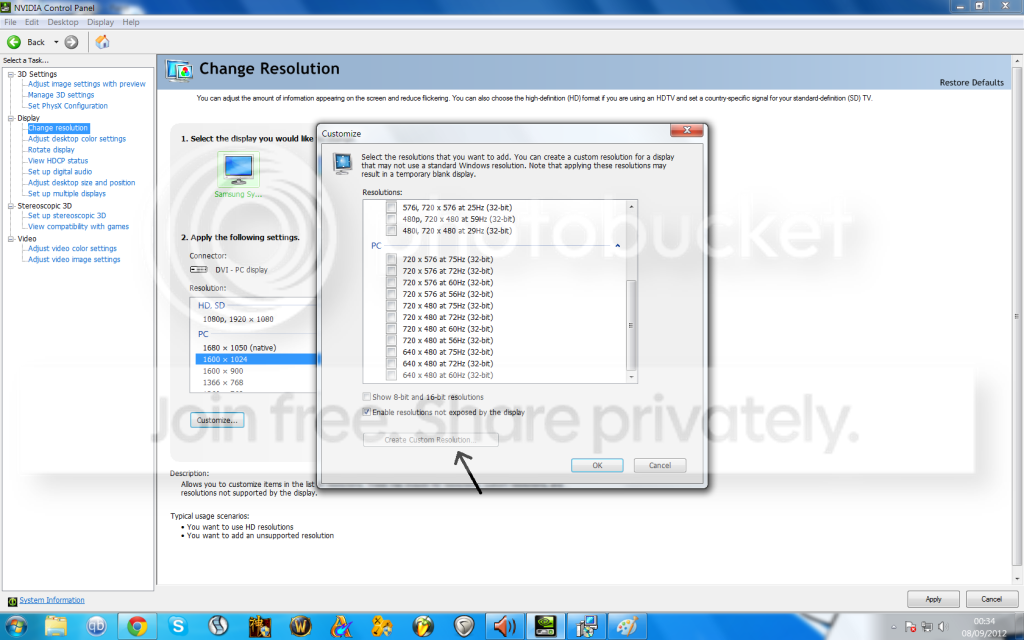Click the NVIDIA icon in the taskbar

coord(545,626)
